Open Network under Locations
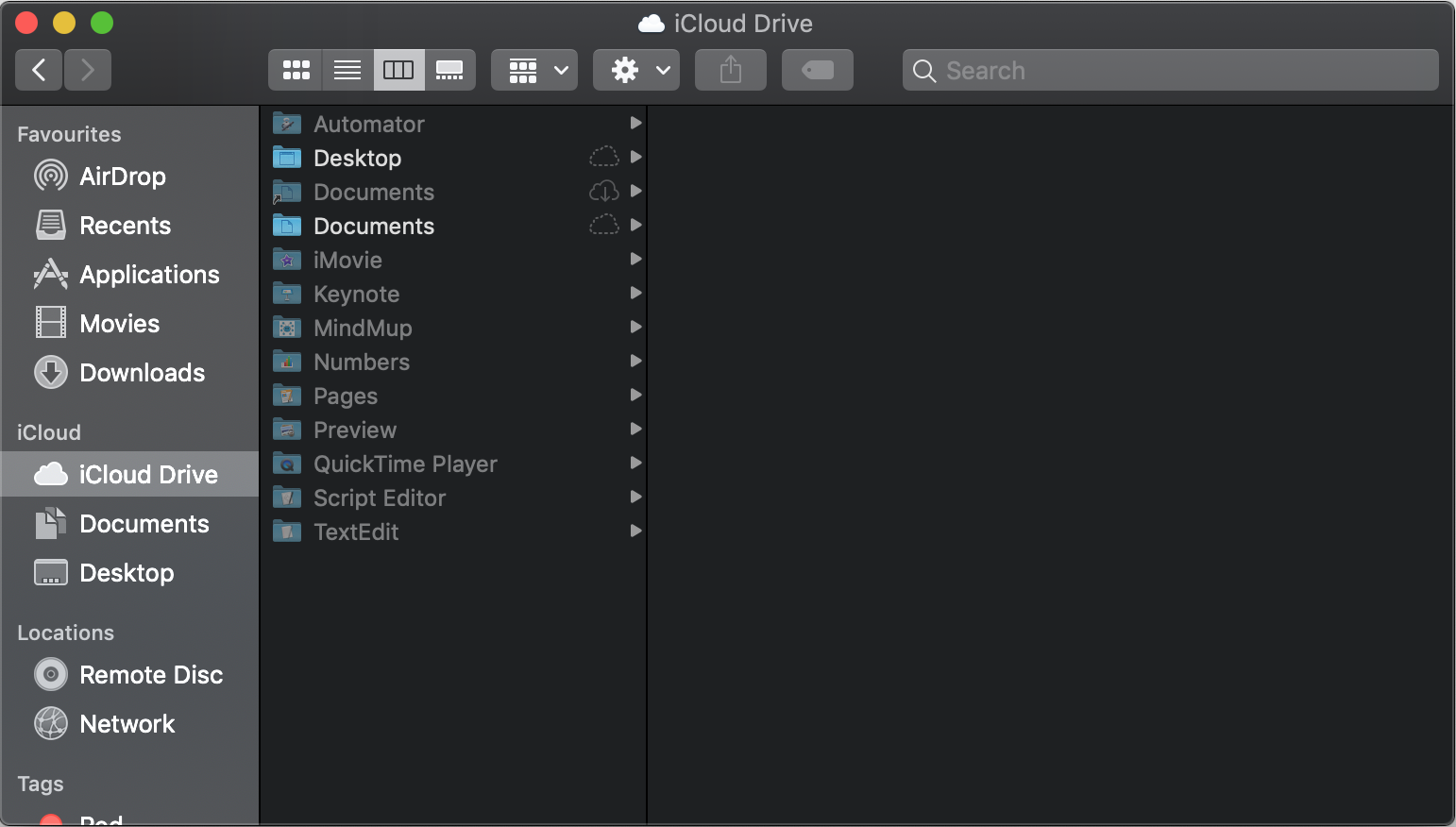The image size is (1456, 827). [127, 724]
